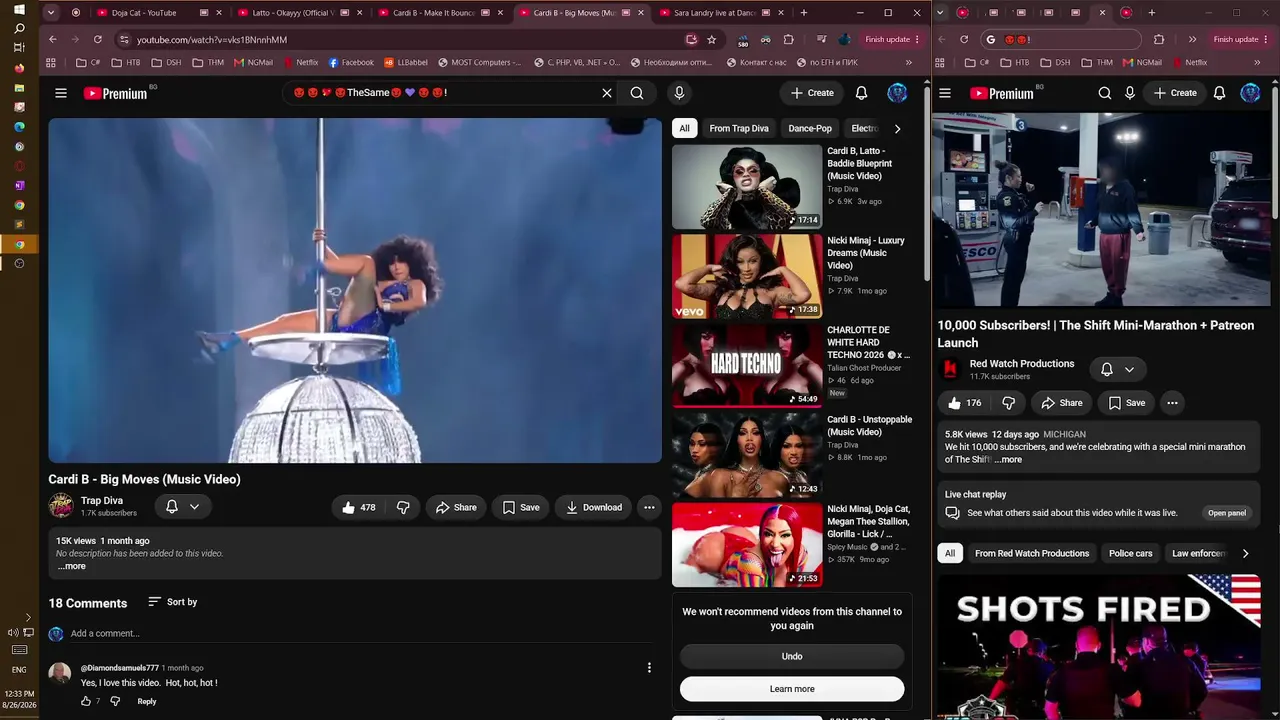This screenshot has width=1280, height=720.
Task: Expand the 10,000 Subscribers description with ...more
Action: pos(1008,460)
